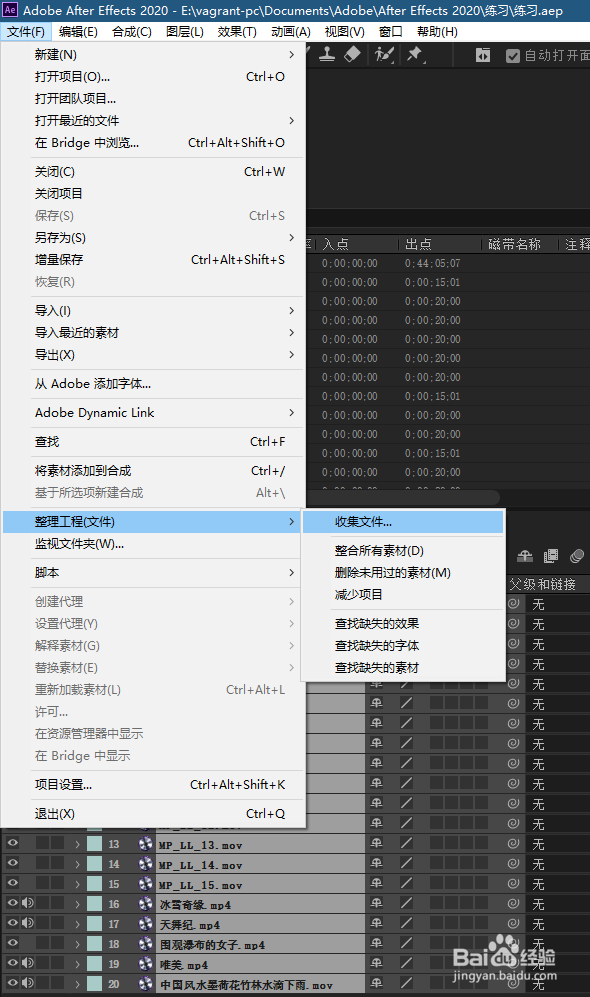Click 退出(X) menu entry
This screenshot has width=590, height=997.
point(153,813)
